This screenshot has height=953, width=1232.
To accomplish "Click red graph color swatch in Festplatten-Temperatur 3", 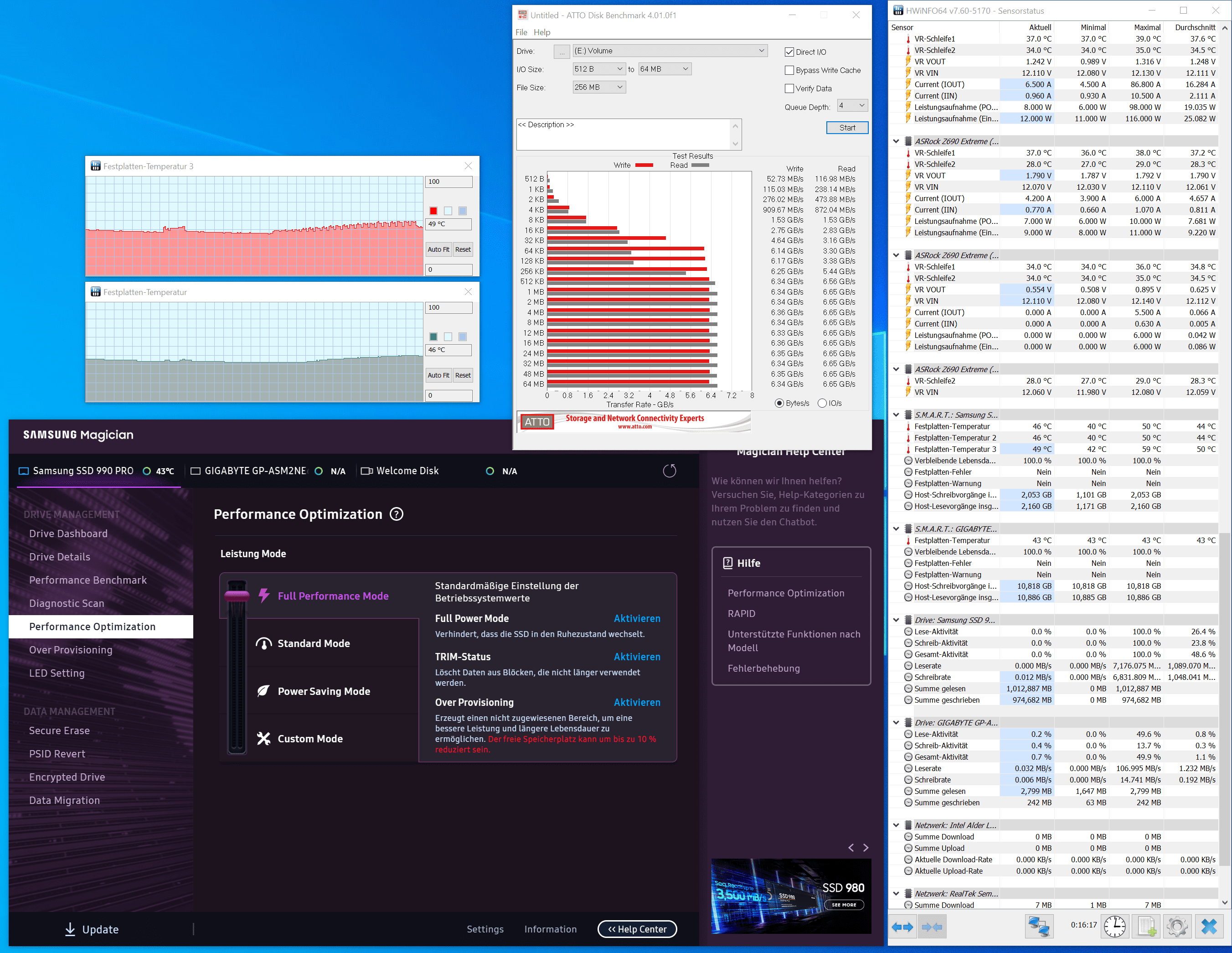I will point(433,211).
